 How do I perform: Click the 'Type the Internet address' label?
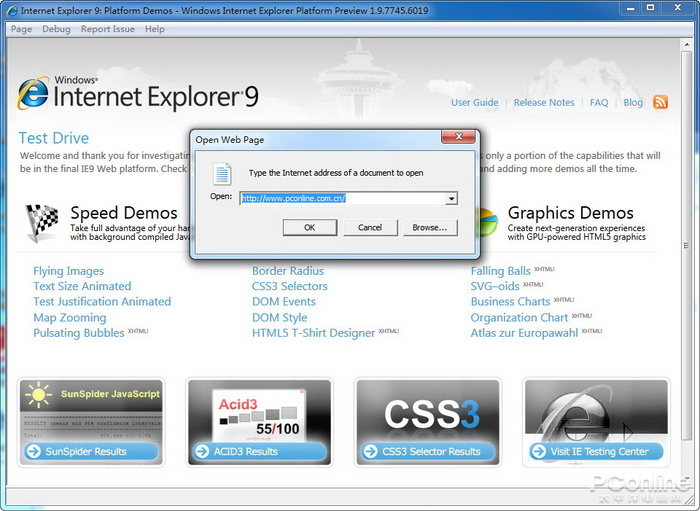coord(336,173)
